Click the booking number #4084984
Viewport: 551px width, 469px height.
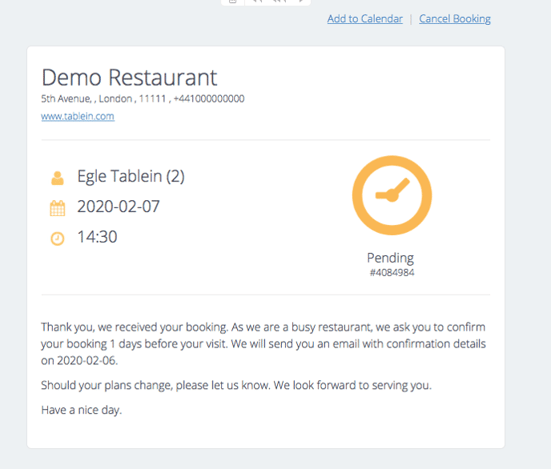(392, 273)
